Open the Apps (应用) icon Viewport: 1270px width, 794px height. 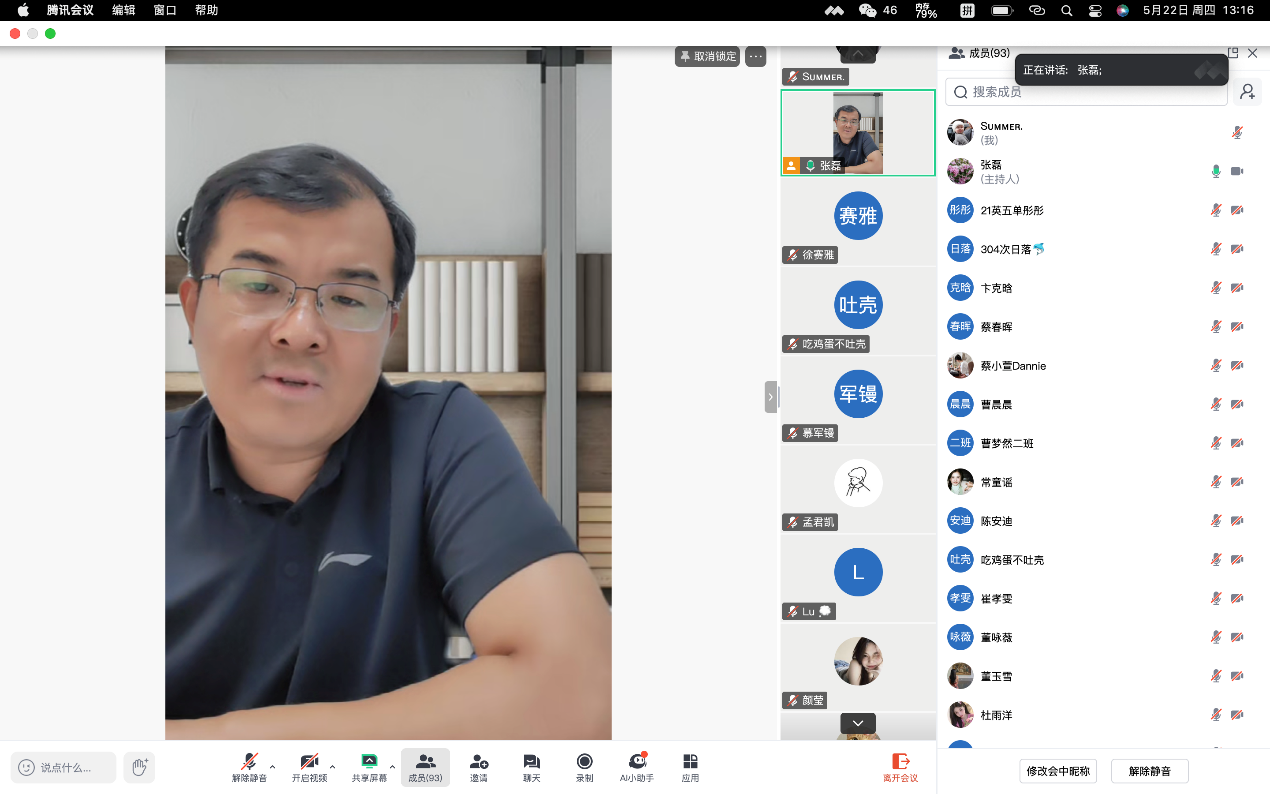point(690,766)
